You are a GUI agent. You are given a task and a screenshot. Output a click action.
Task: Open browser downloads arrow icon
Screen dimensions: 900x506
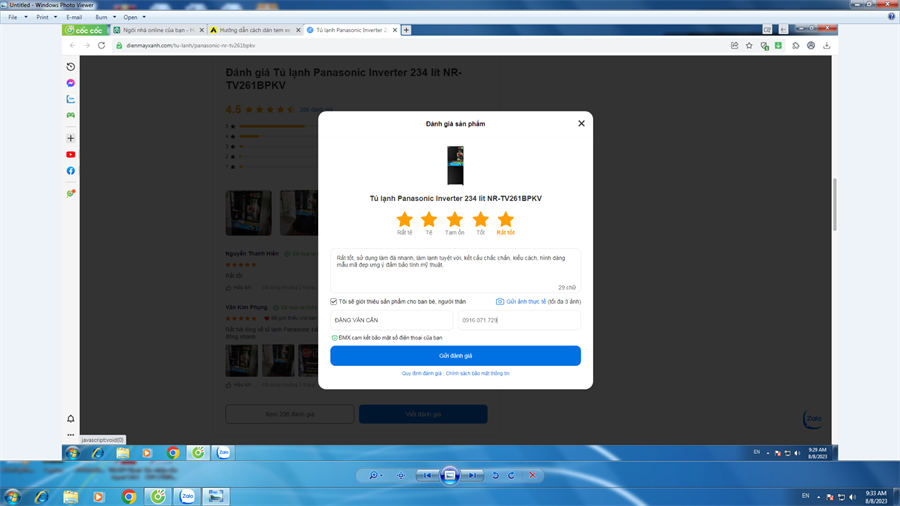point(827,45)
